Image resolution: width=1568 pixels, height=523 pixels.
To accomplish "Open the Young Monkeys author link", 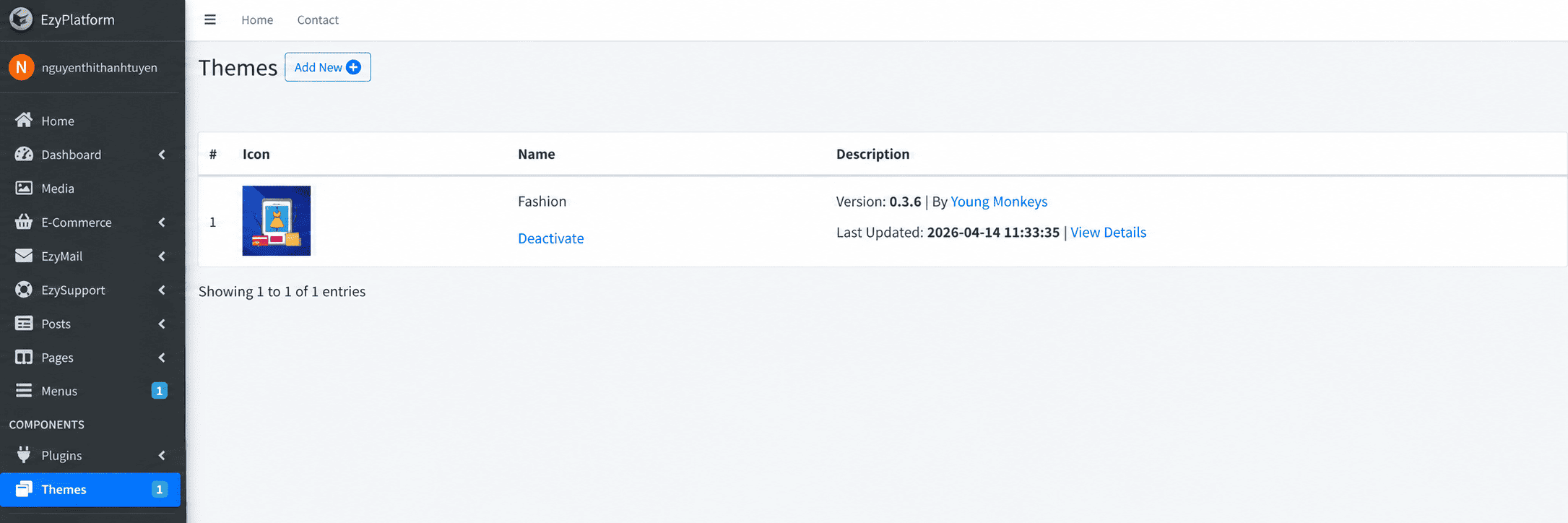I will [x=999, y=202].
